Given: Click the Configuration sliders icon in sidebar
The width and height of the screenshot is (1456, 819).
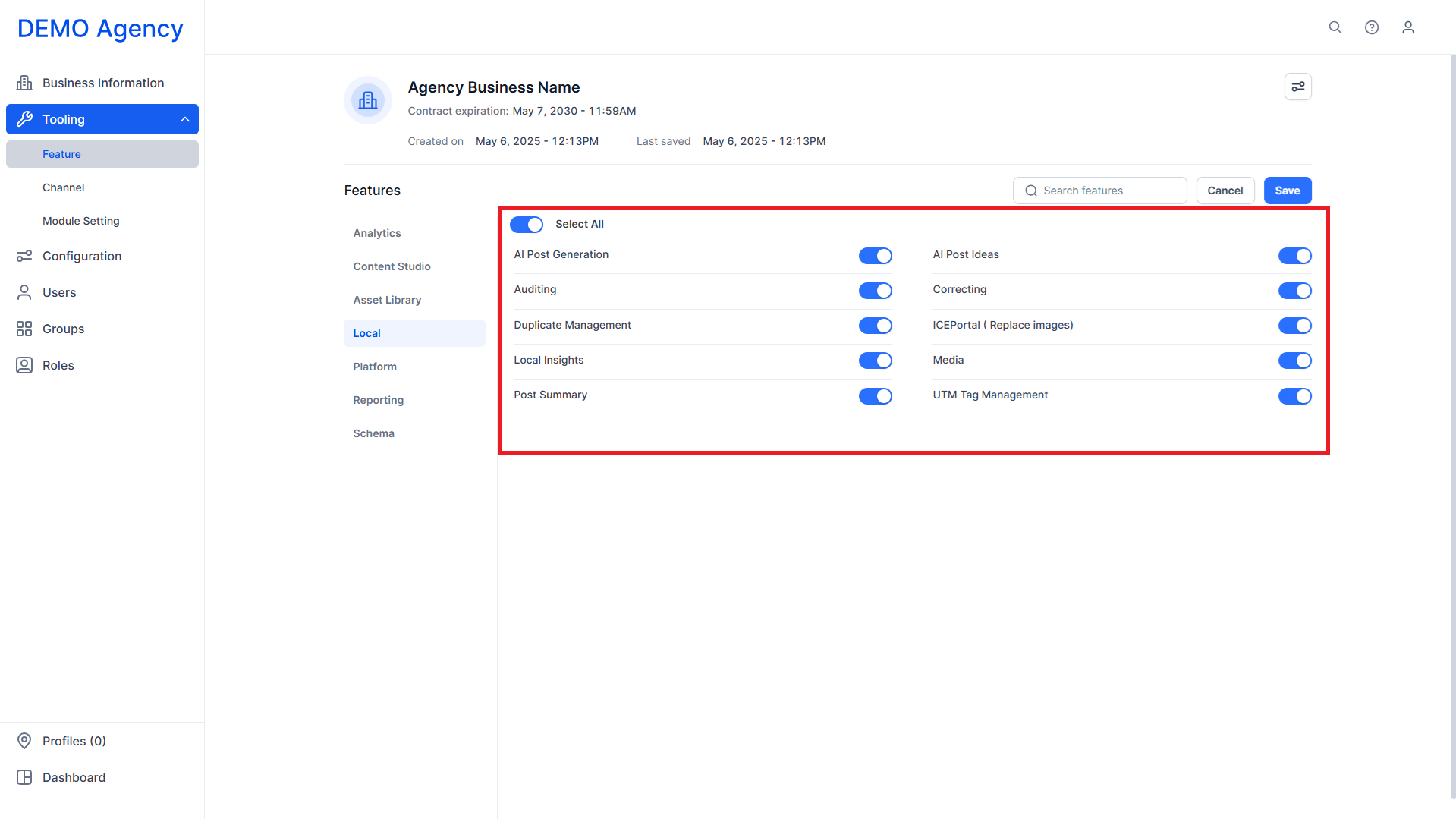Looking at the screenshot, I should point(24,256).
